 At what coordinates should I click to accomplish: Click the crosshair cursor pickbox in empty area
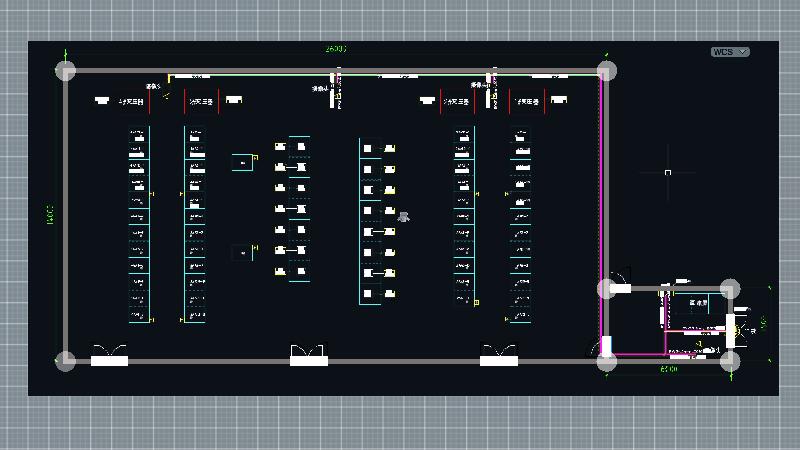point(667,172)
